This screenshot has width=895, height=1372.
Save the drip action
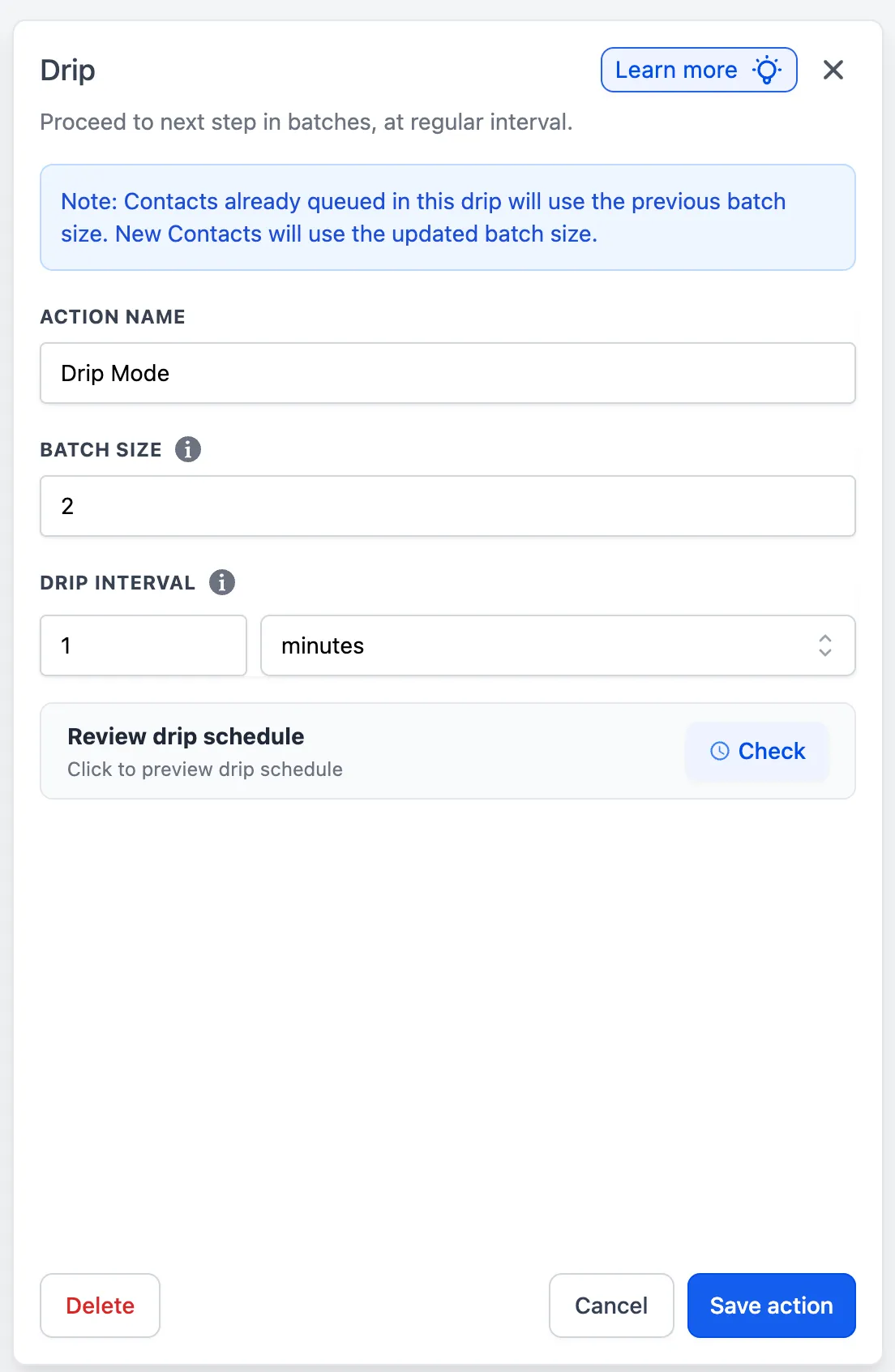coord(772,1306)
